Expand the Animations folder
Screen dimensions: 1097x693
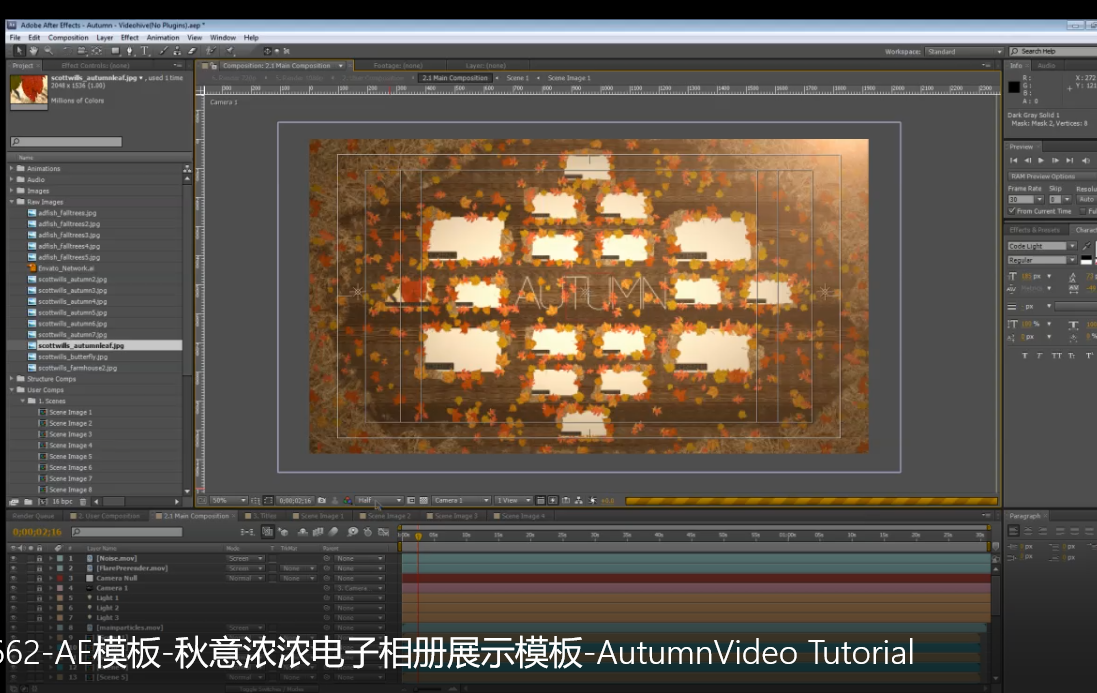tap(12, 169)
